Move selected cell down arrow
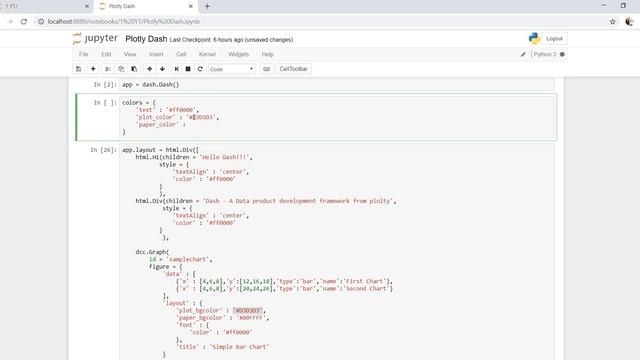 click(162, 69)
